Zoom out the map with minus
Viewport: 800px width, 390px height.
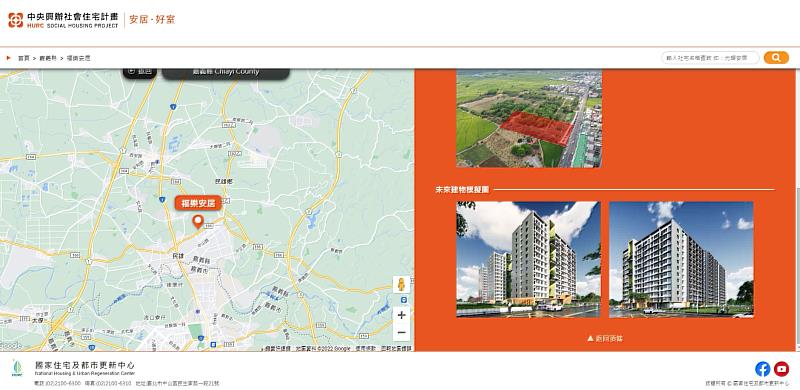[x=402, y=332]
